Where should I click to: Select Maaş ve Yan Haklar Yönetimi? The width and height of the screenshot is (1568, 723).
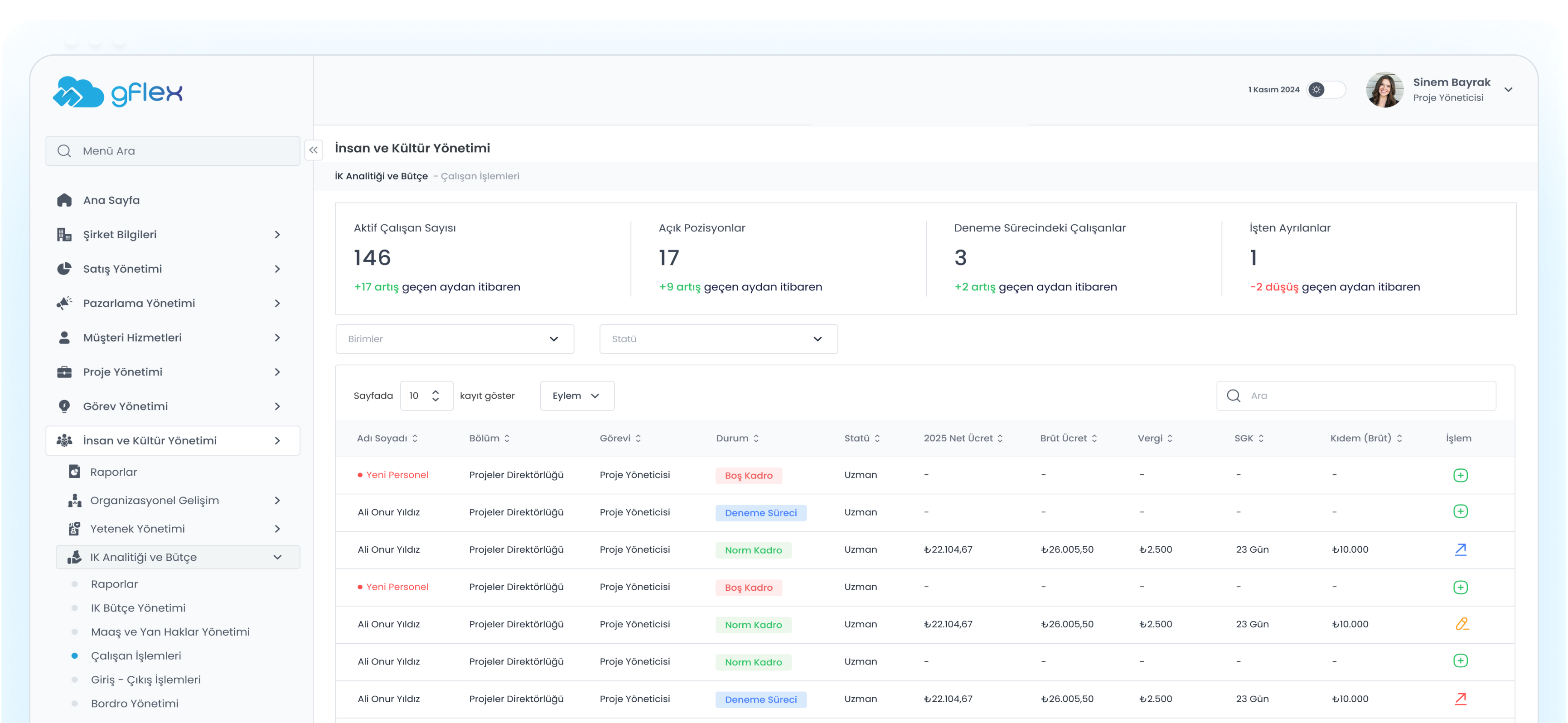click(170, 631)
